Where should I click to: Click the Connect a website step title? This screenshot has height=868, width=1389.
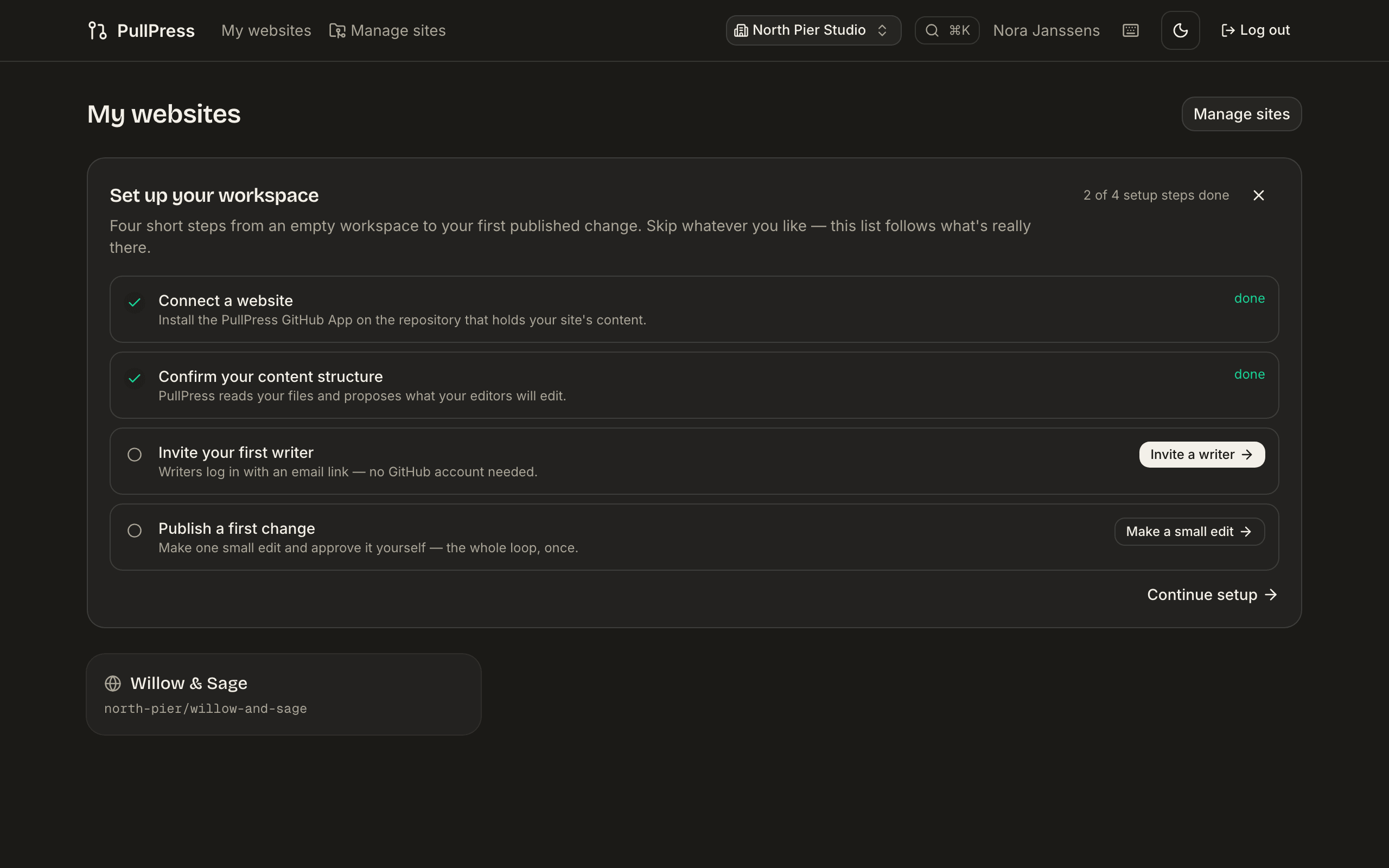tap(226, 301)
